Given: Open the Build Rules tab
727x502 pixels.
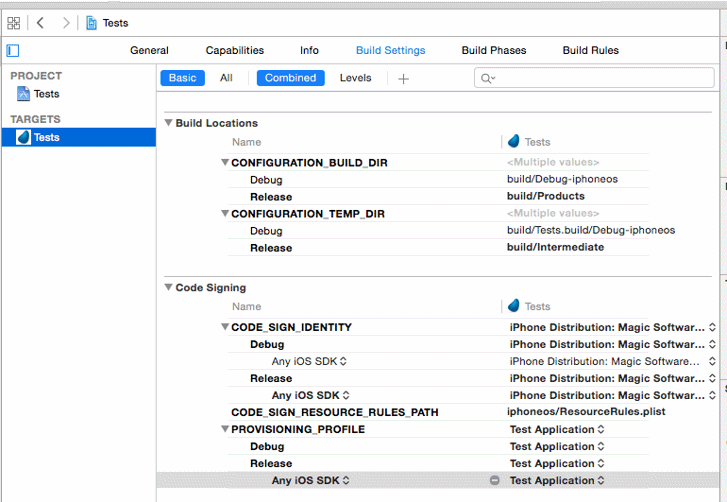Looking at the screenshot, I should pyautogui.click(x=591, y=50).
